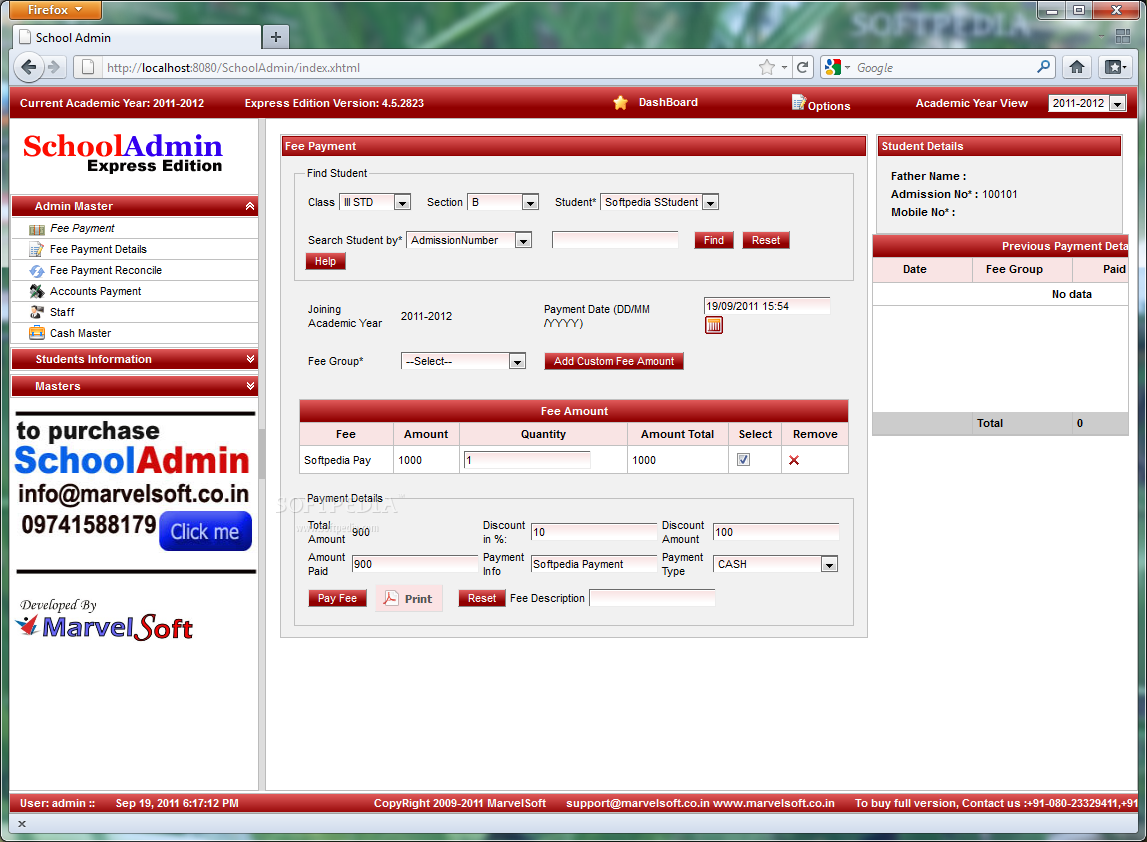Click the Staff sidebar icon
The width and height of the screenshot is (1147, 842).
37,312
